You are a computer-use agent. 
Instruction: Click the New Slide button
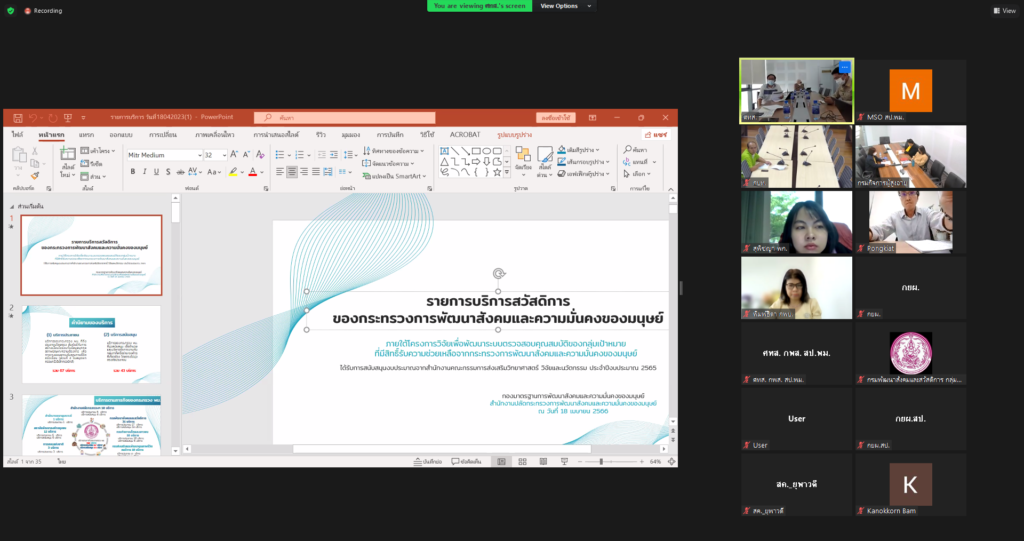(x=67, y=161)
